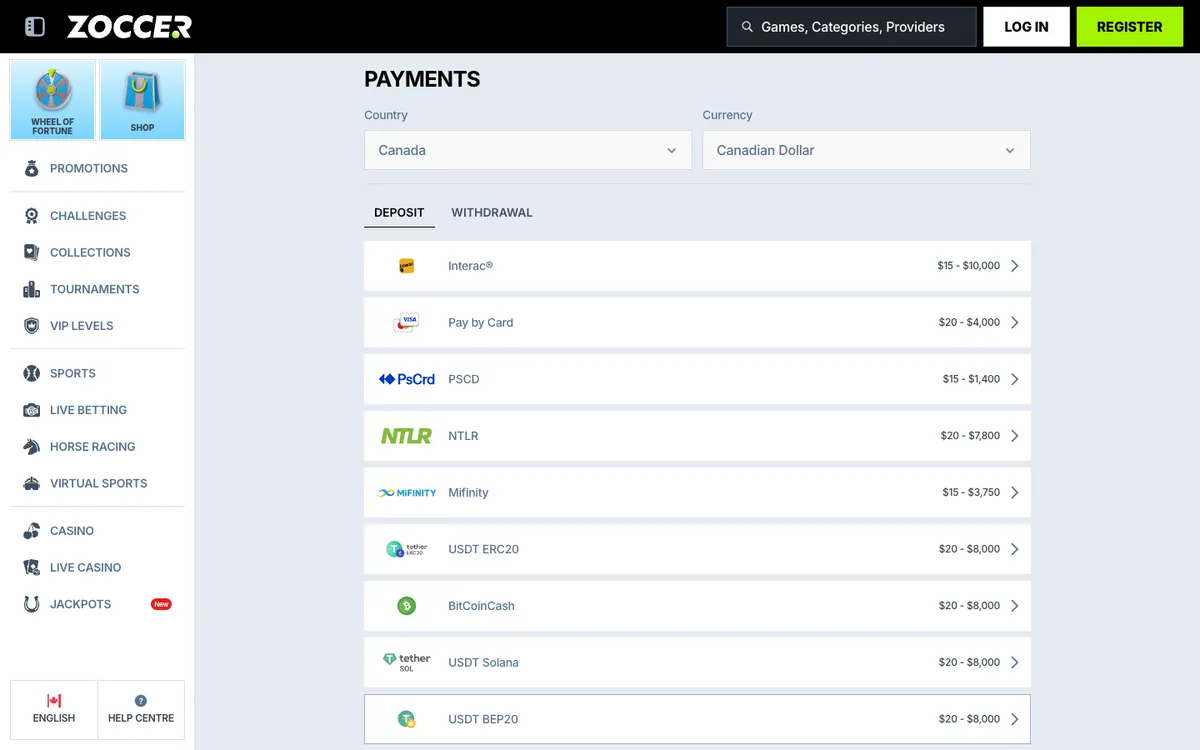Switch to the Deposit tab
The width and height of the screenshot is (1200, 750).
pyautogui.click(x=399, y=212)
